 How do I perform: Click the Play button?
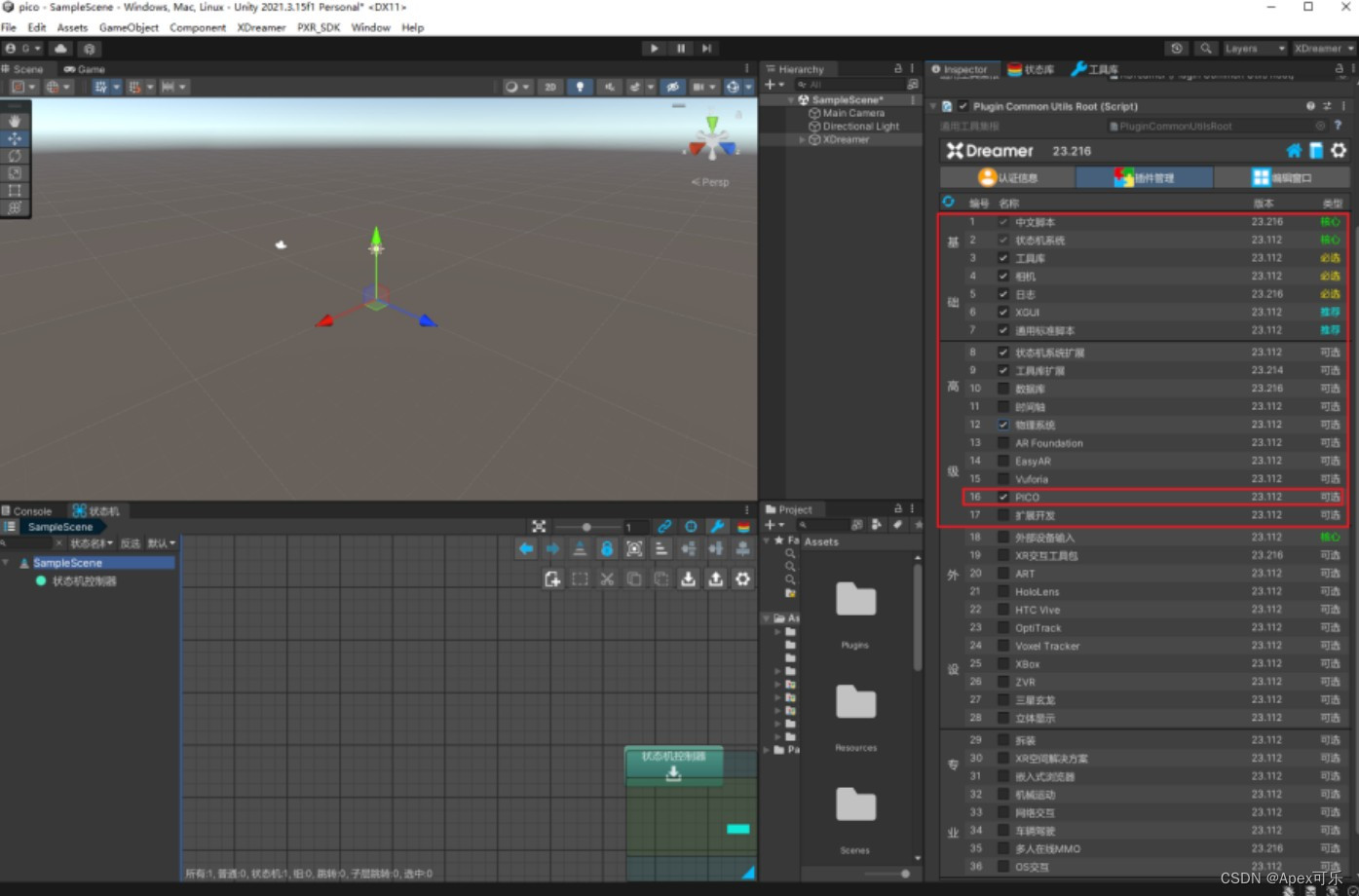coord(654,48)
